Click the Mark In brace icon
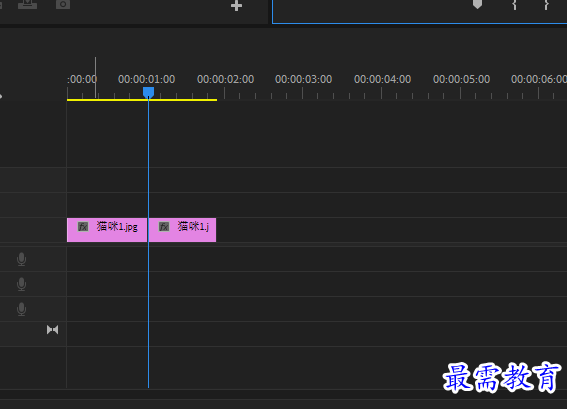567x409 pixels. (515, 5)
